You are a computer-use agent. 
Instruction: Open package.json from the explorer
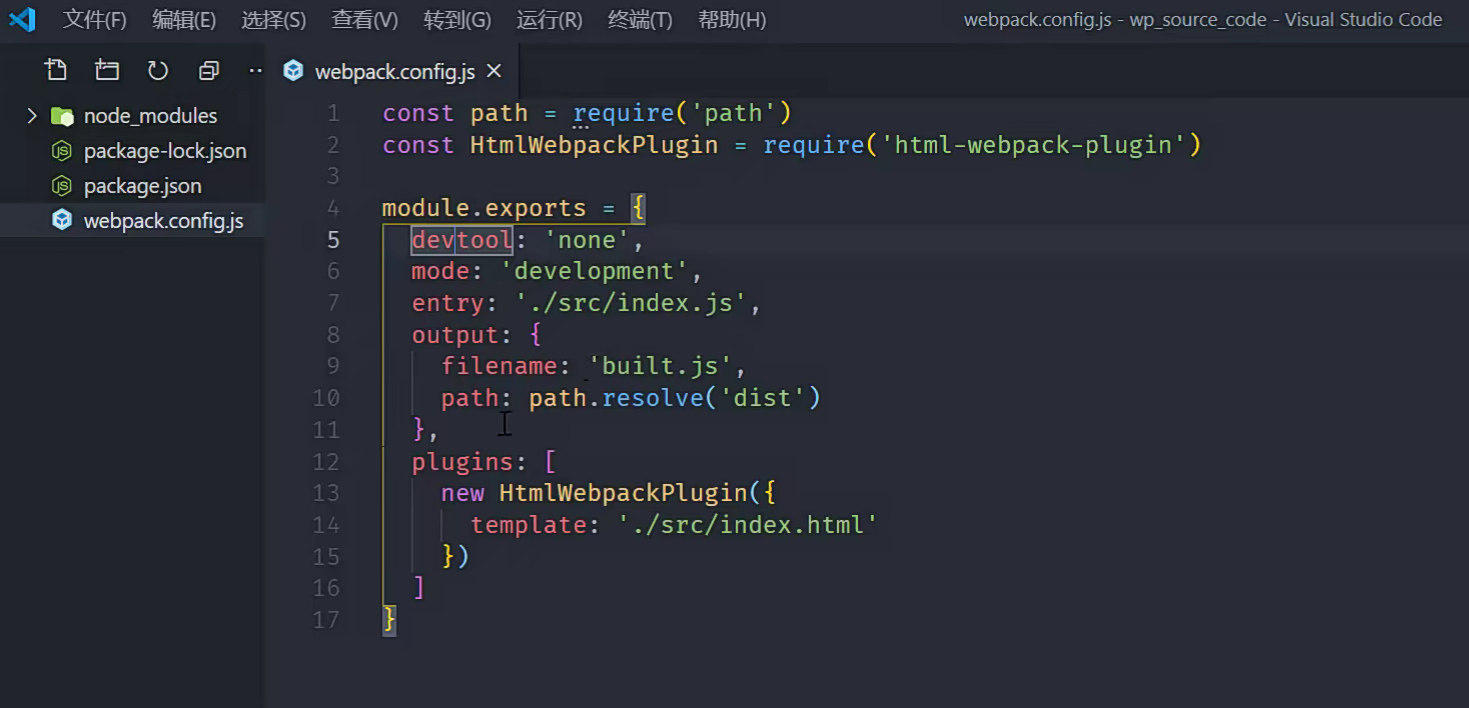[142, 186]
